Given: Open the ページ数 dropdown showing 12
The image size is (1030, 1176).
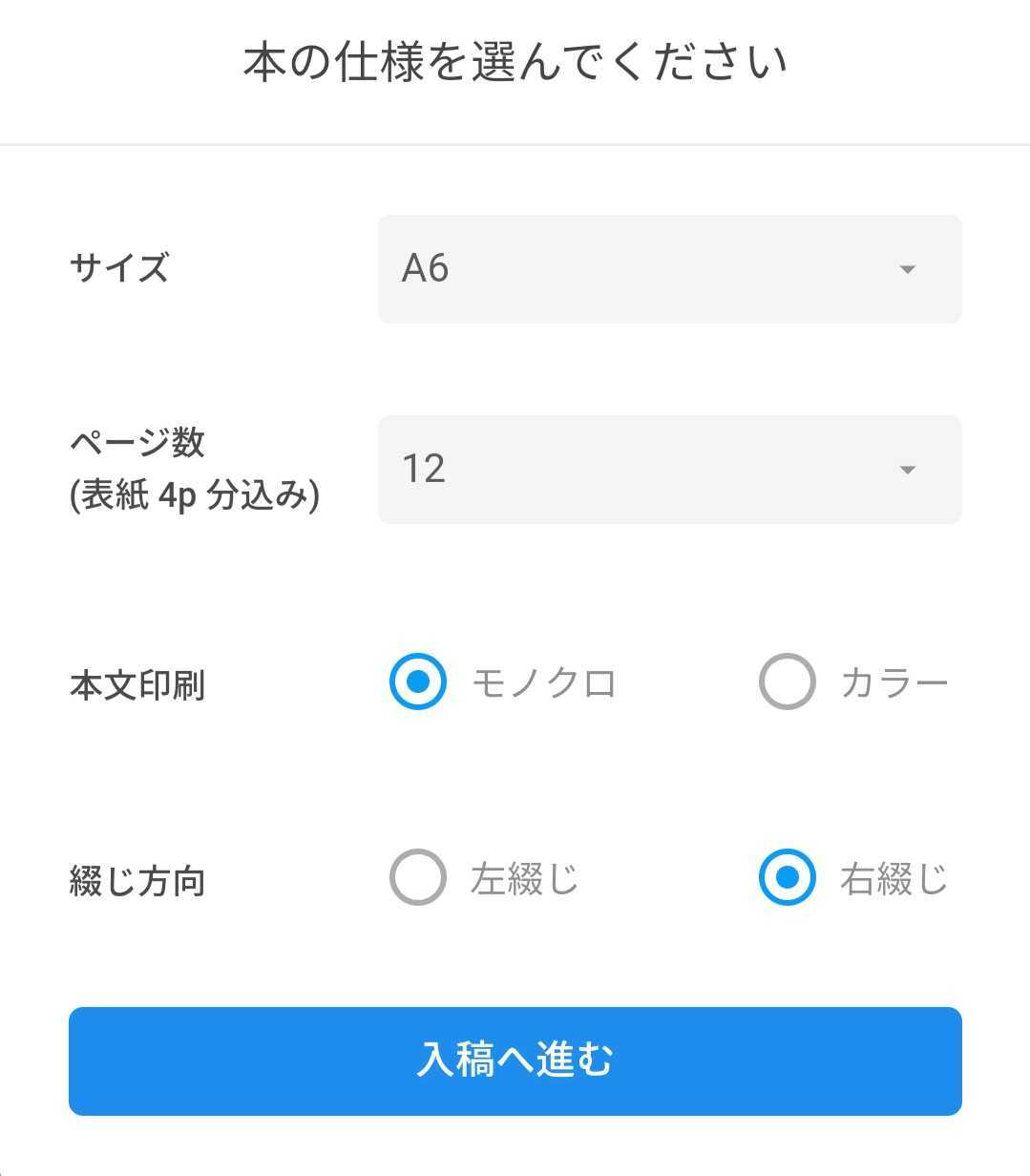Looking at the screenshot, I should [x=668, y=470].
